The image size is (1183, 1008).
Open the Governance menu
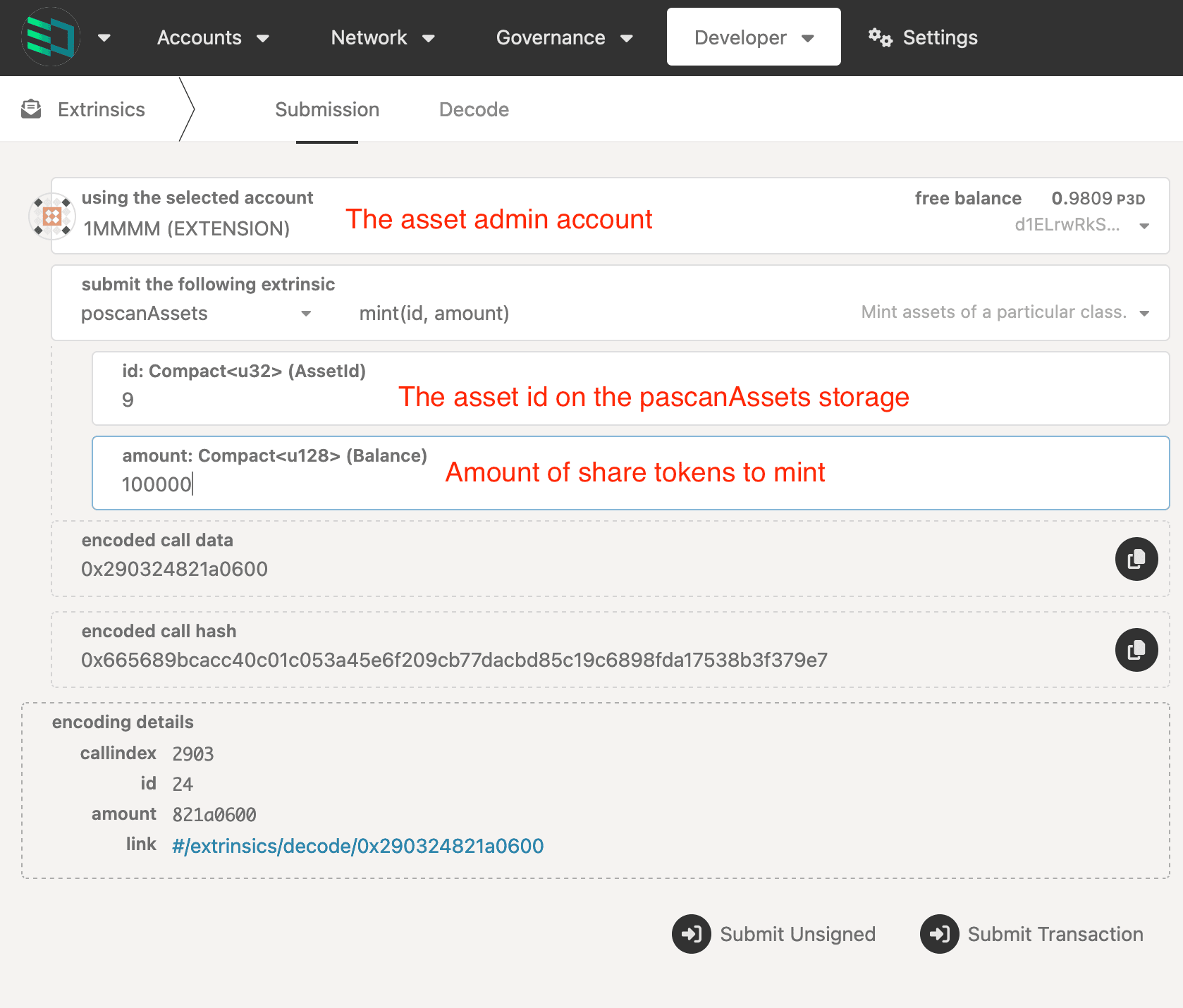coord(564,37)
